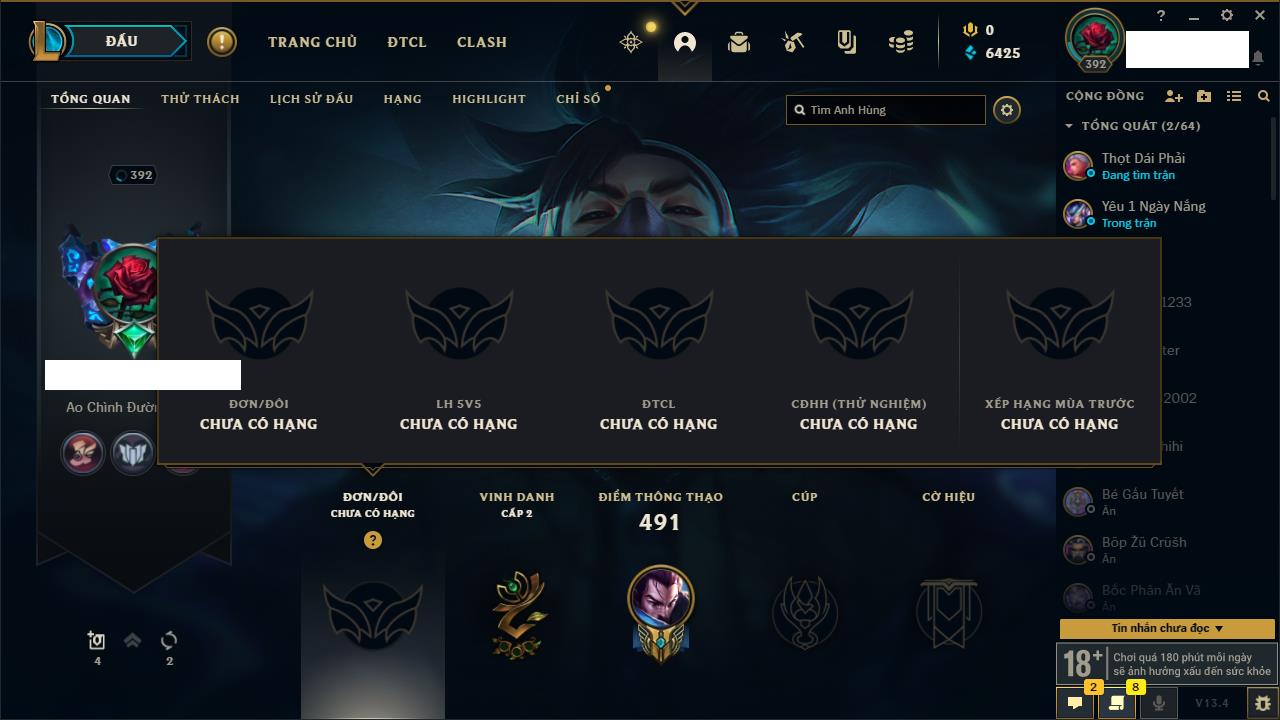Image resolution: width=1280 pixels, height=720 pixels.
Task: Open the missions exclamation icon
Action: (222, 42)
